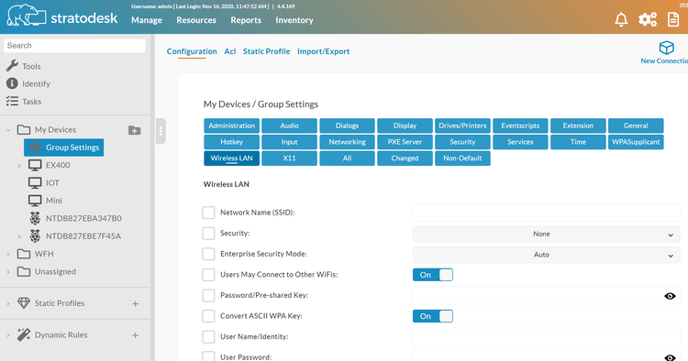Open the Networking settings category
The height and width of the screenshot is (361, 688).
tap(347, 142)
